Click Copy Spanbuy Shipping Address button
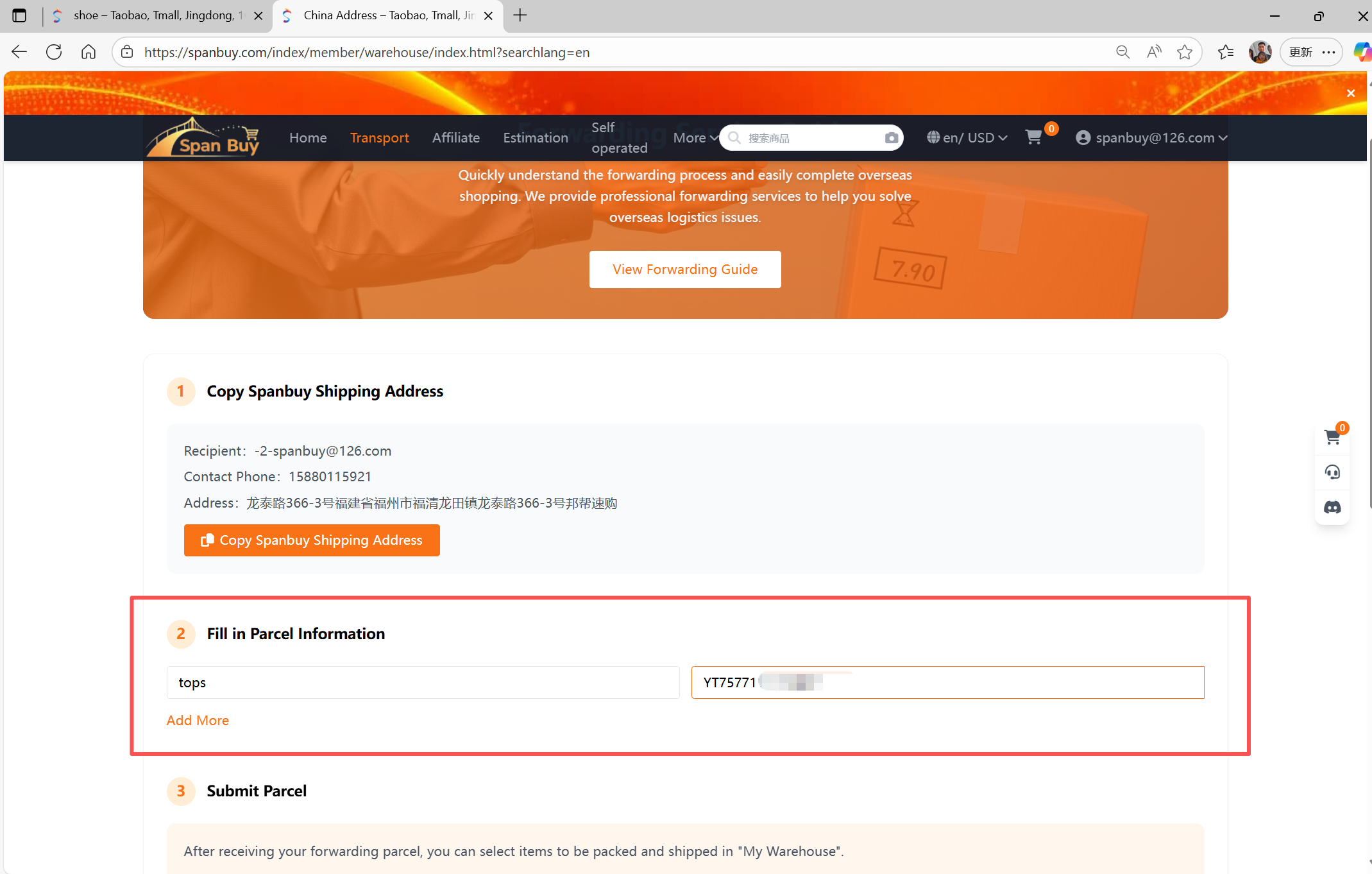 click(312, 540)
